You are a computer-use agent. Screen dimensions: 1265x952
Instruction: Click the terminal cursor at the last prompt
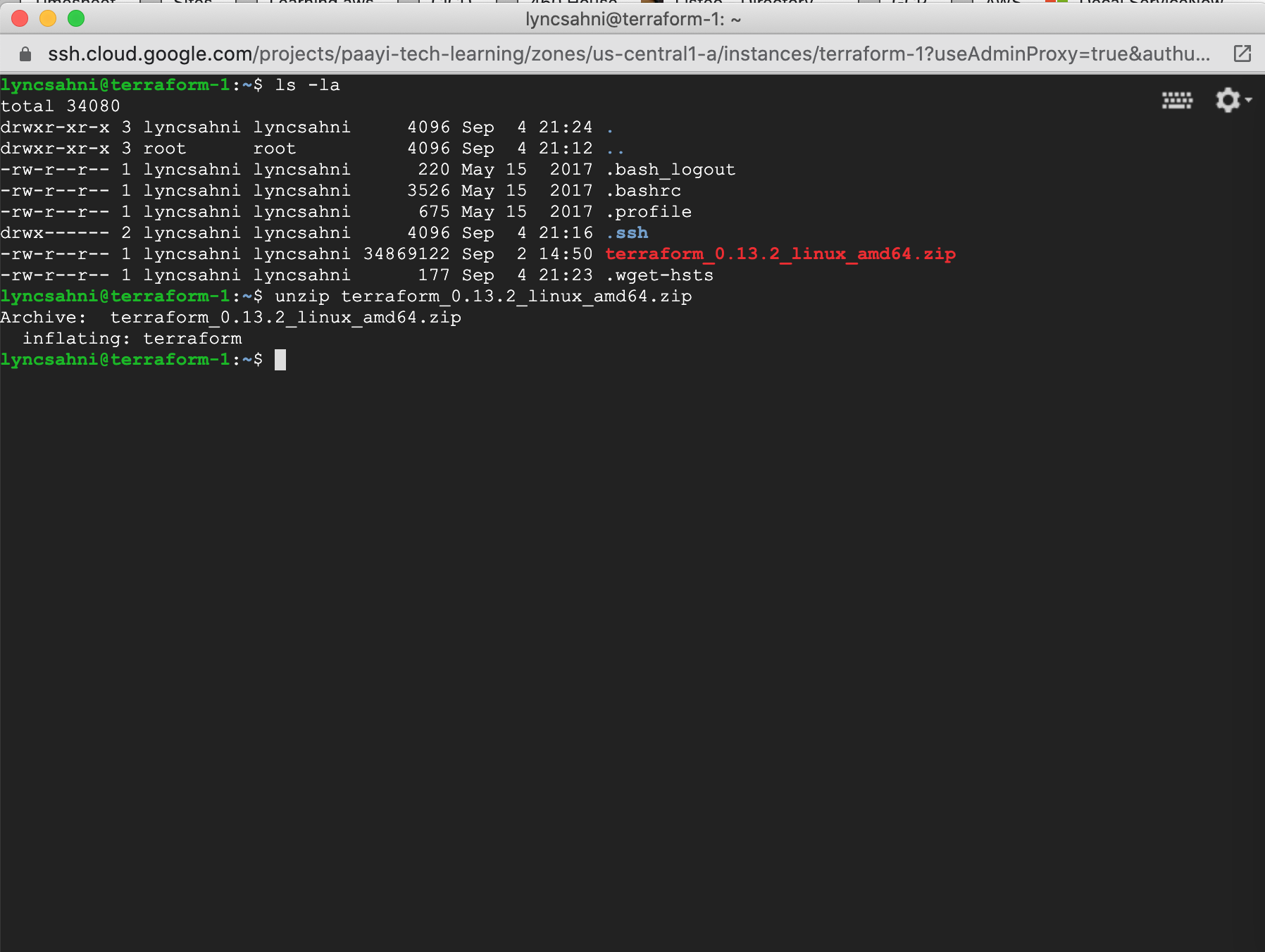click(x=280, y=360)
